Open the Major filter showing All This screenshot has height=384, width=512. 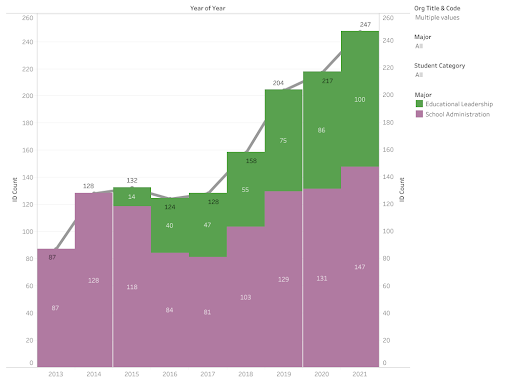point(419,46)
